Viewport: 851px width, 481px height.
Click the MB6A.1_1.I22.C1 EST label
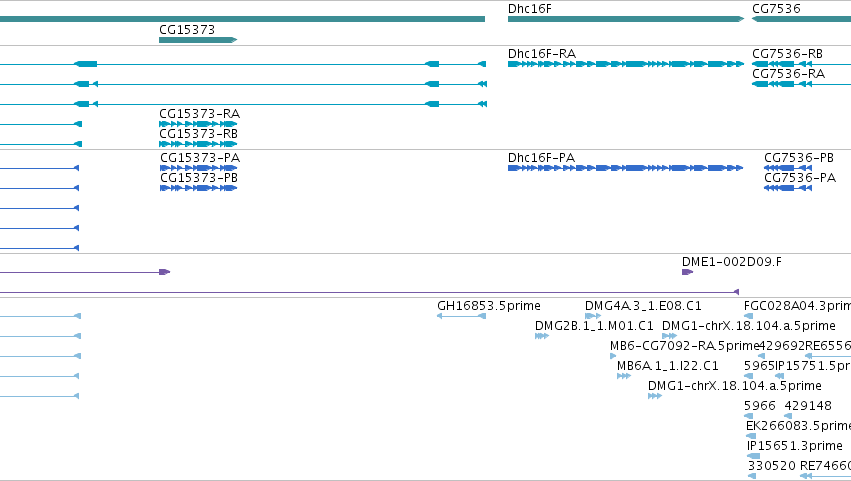(x=668, y=366)
